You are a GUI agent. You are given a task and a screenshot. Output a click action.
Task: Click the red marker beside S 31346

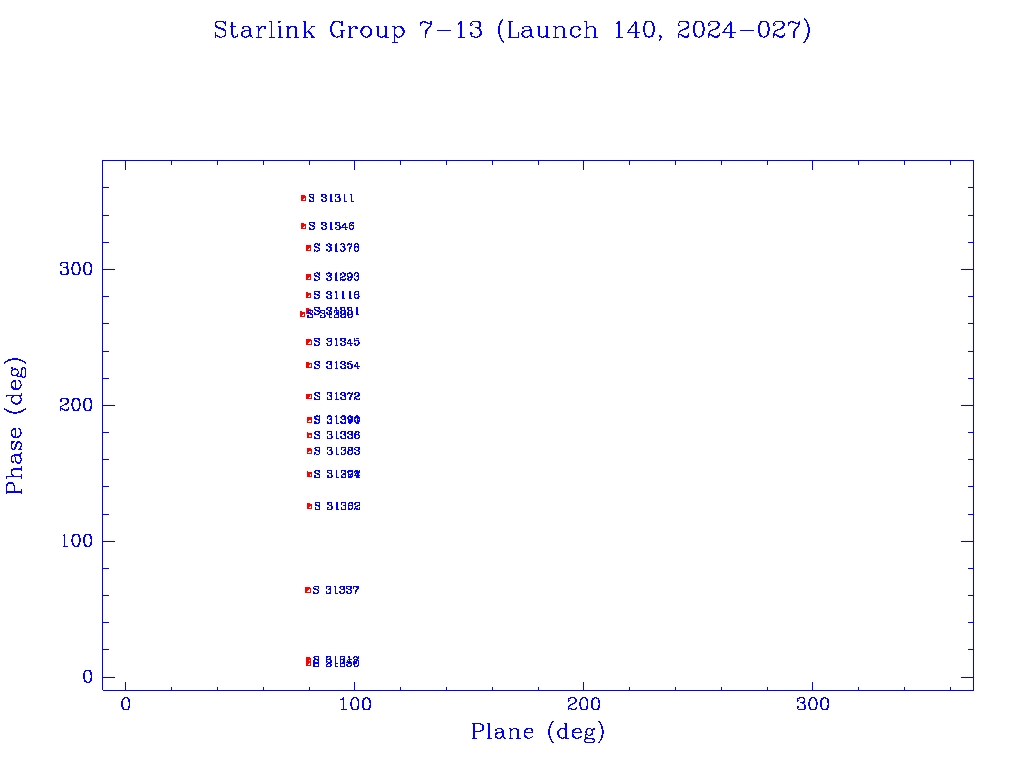[x=304, y=226]
